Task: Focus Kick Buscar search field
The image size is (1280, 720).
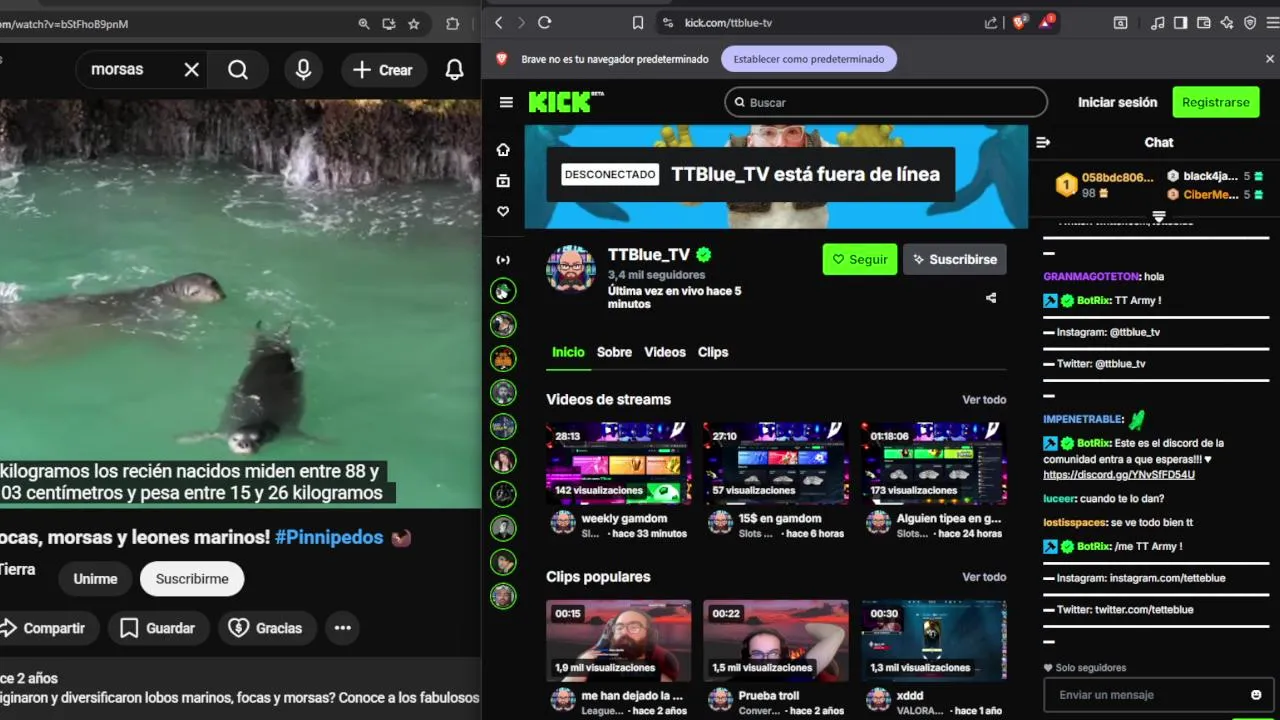Action: coord(886,102)
